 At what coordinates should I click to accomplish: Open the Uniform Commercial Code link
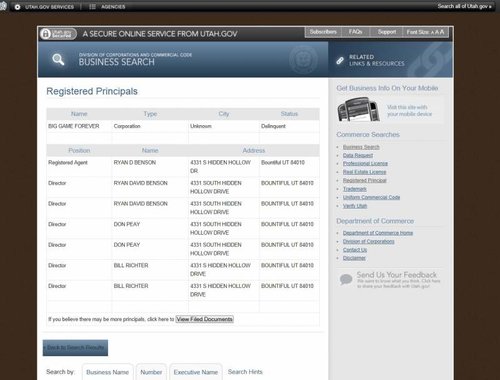[x=371, y=197]
